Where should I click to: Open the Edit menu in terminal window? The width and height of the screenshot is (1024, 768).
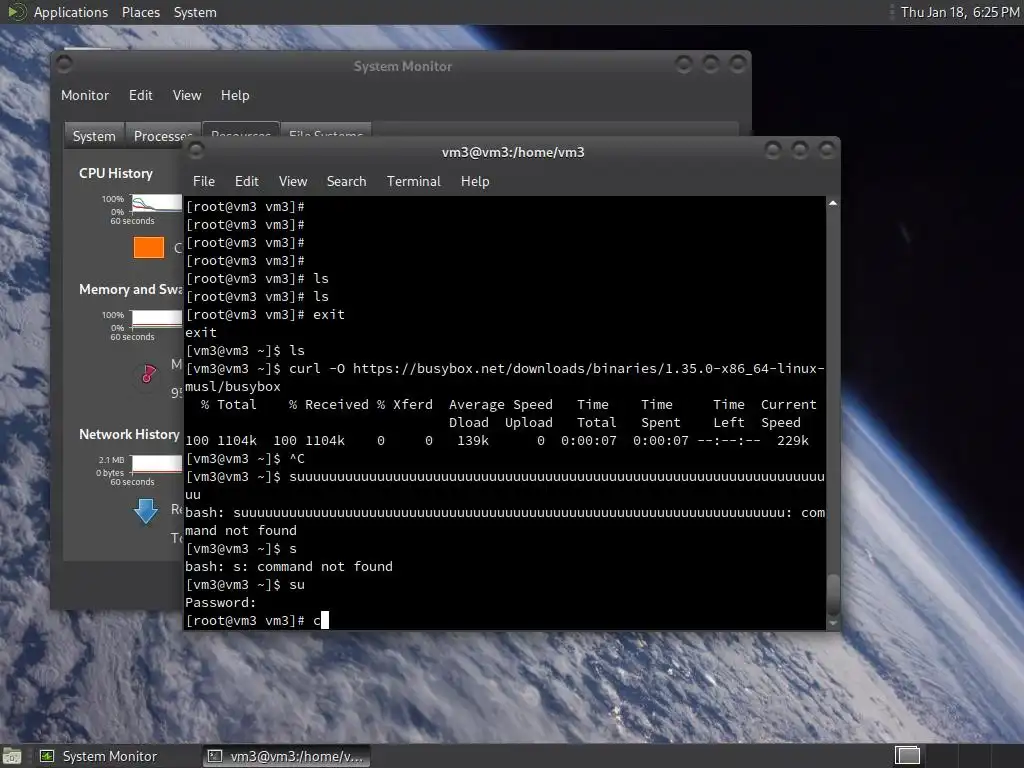(247, 182)
